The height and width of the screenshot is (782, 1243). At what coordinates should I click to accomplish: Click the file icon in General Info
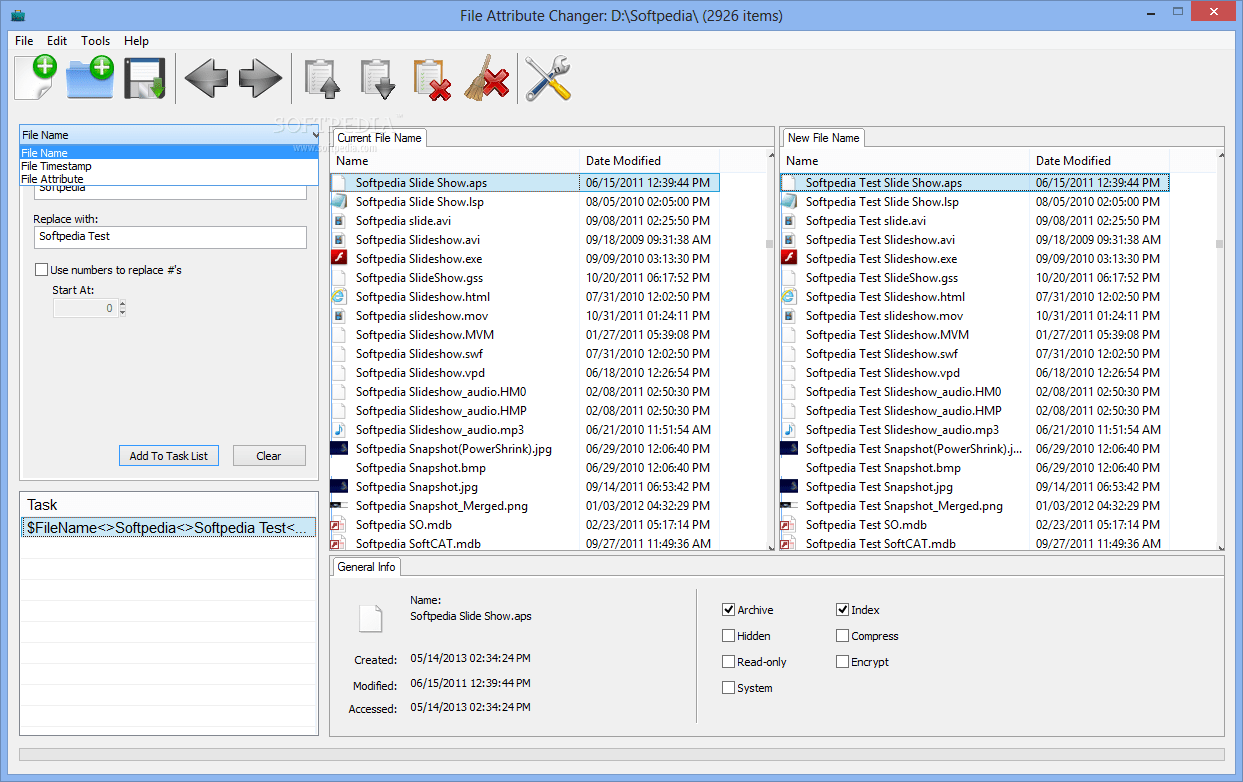click(371, 617)
